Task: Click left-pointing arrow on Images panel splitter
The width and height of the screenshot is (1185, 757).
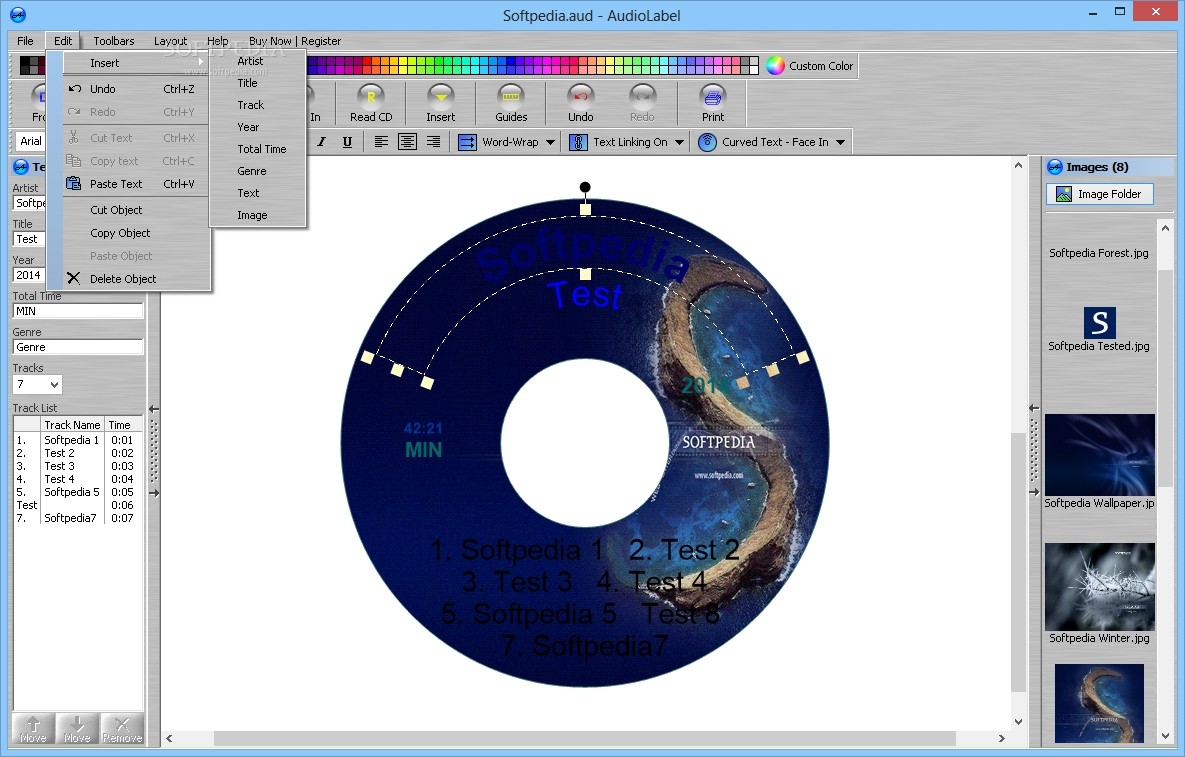Action: [1034, 408]
